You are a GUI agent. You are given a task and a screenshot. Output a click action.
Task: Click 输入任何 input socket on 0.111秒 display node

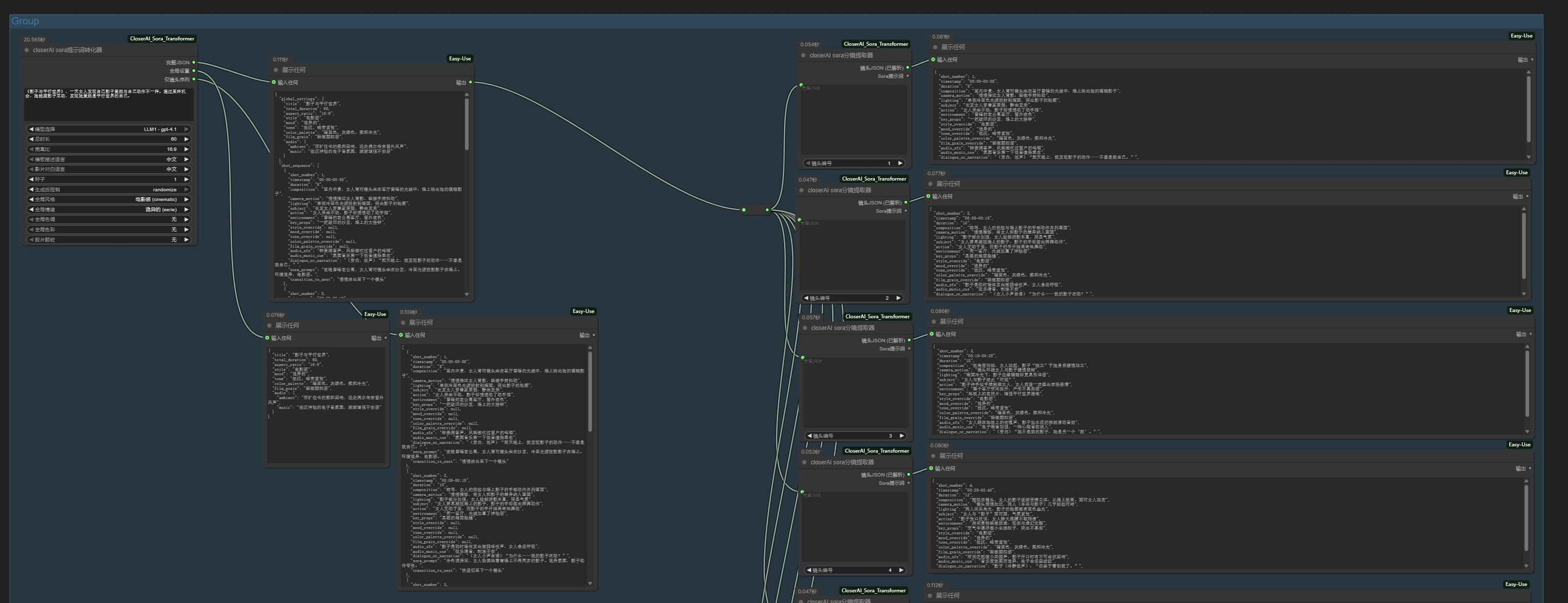(x=274, y=82)
